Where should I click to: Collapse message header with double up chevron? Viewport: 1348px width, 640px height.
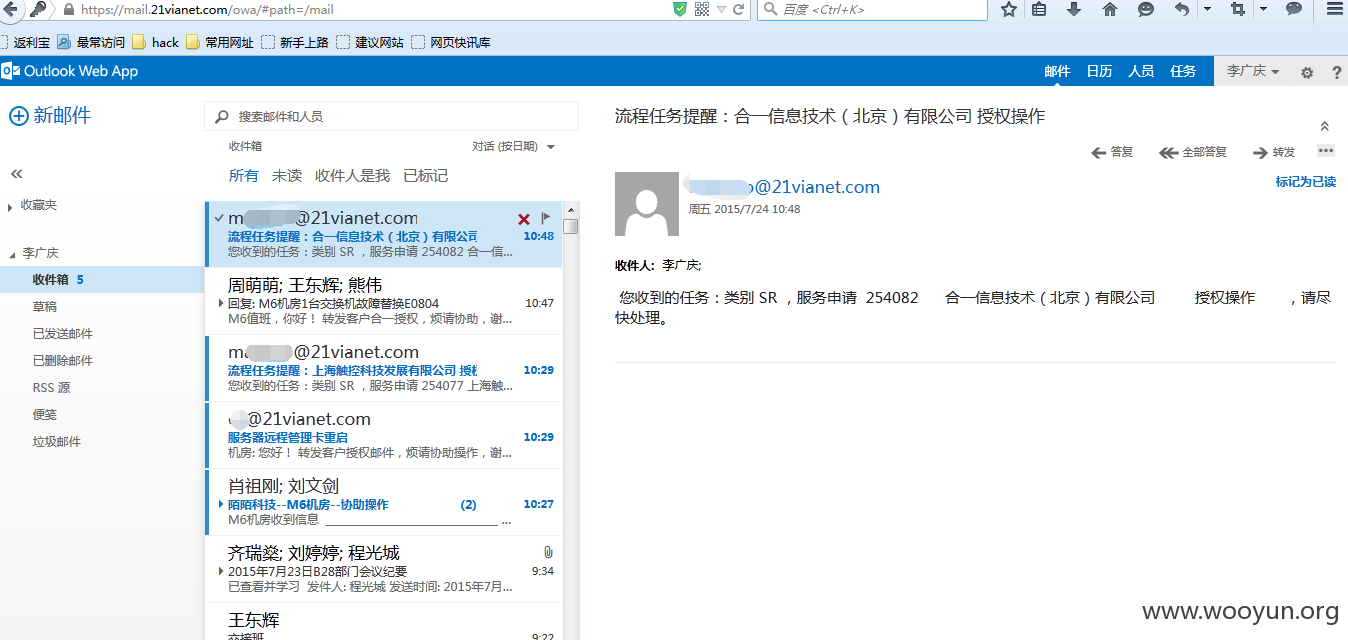1325,126
